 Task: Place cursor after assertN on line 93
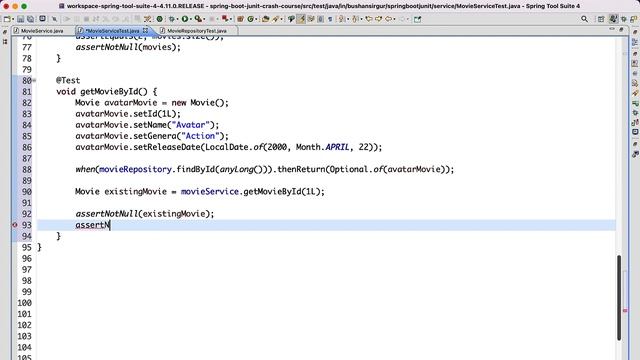[110, 225]
